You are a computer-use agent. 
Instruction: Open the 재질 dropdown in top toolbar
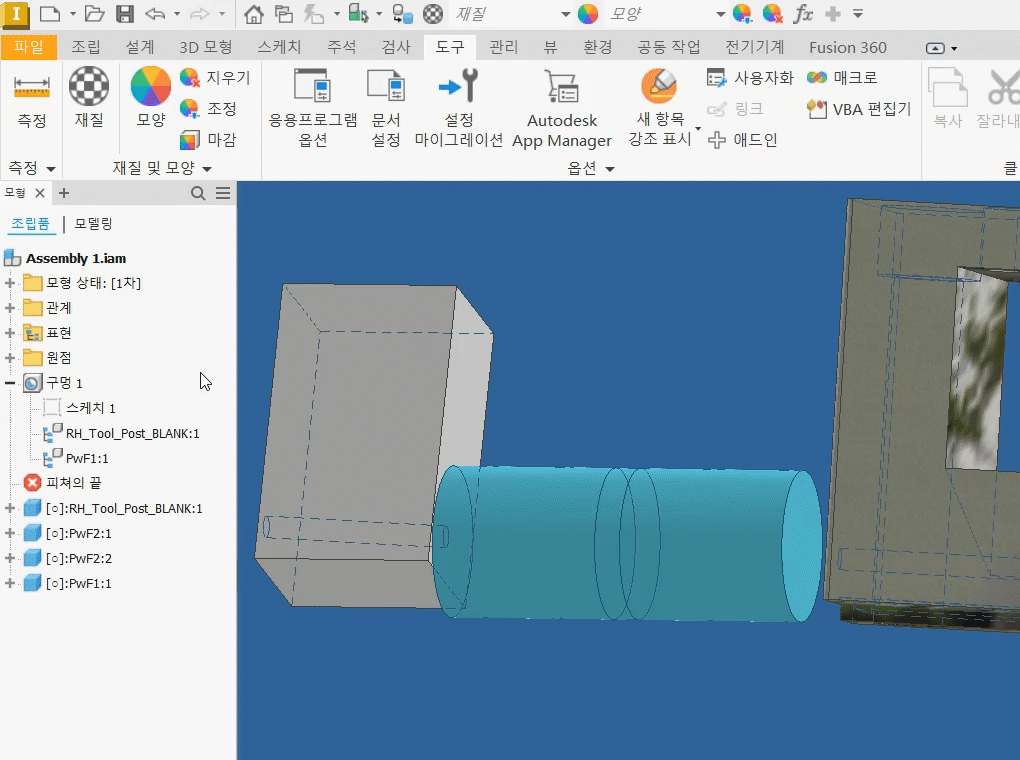coord(565,14)
